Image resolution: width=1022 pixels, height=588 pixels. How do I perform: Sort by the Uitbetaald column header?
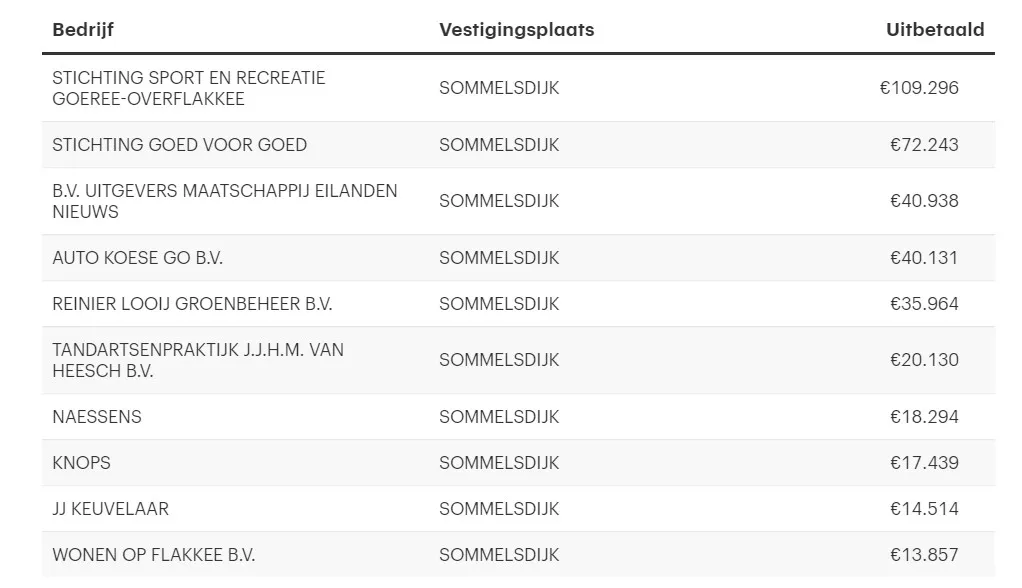click(935, 29)
